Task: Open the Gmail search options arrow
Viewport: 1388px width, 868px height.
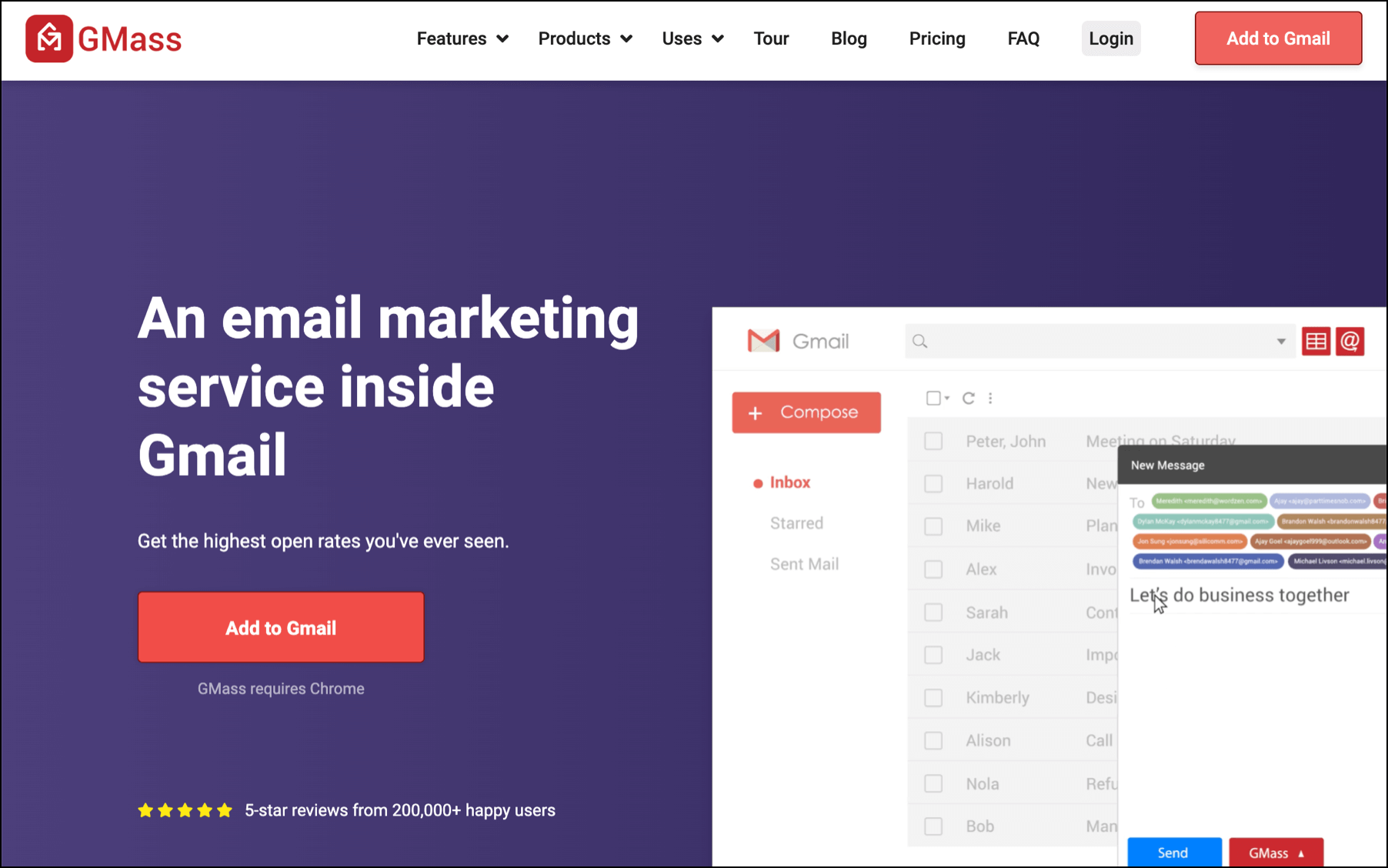Action: [x=1281, y=341]
